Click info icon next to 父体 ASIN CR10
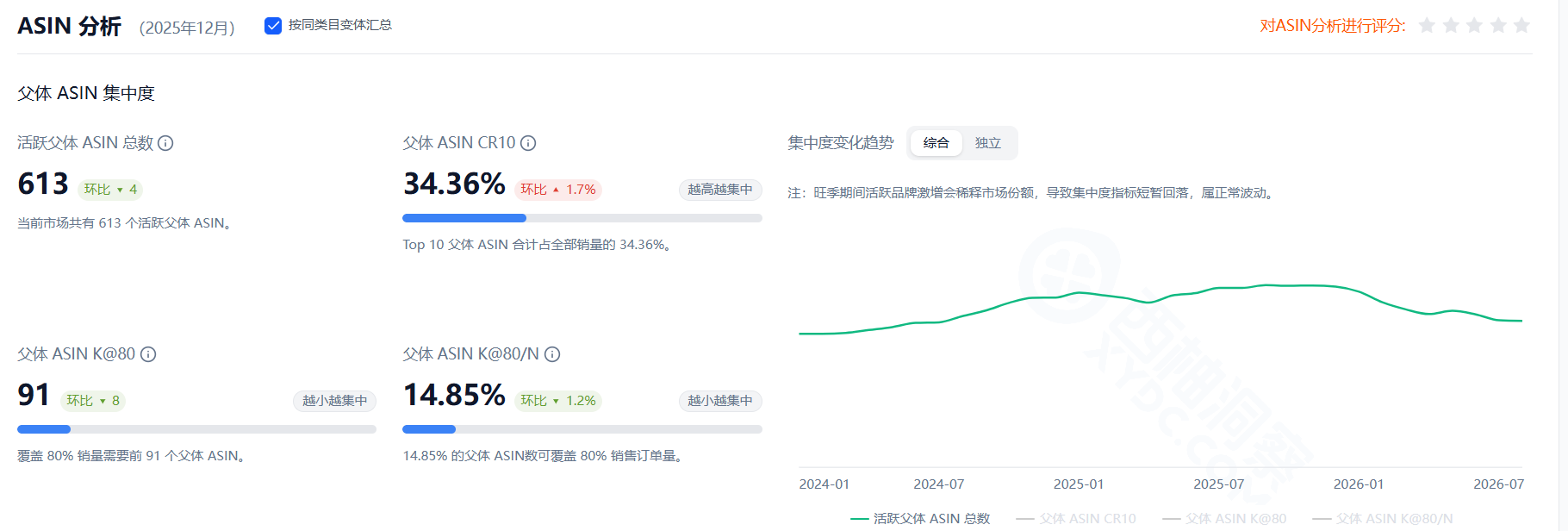 528,143
